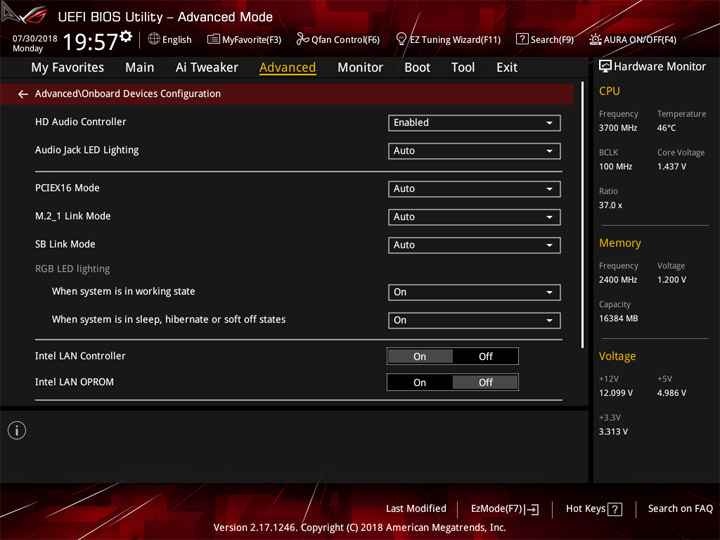The height and width of the screenshot is (540, 720).
Task: Click the back arrow in breadcrumb bar
Action: point(23,94)
